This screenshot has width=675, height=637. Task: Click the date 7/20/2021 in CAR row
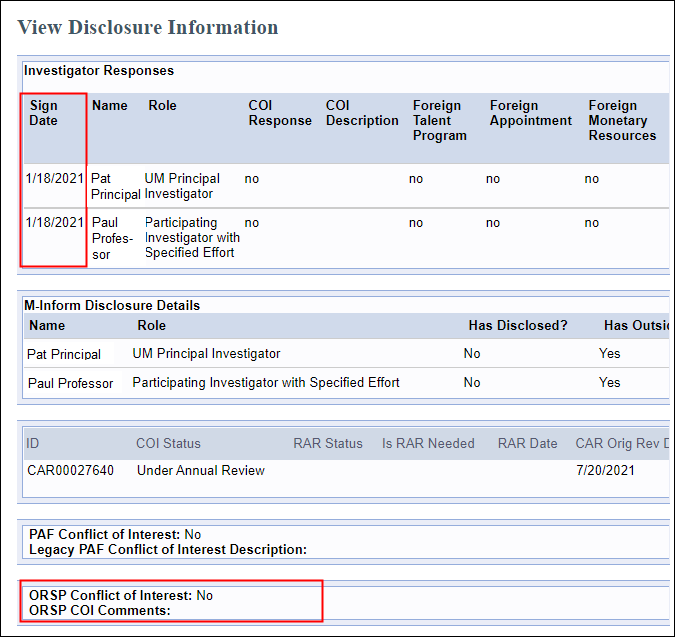click(x=605, y=470)
